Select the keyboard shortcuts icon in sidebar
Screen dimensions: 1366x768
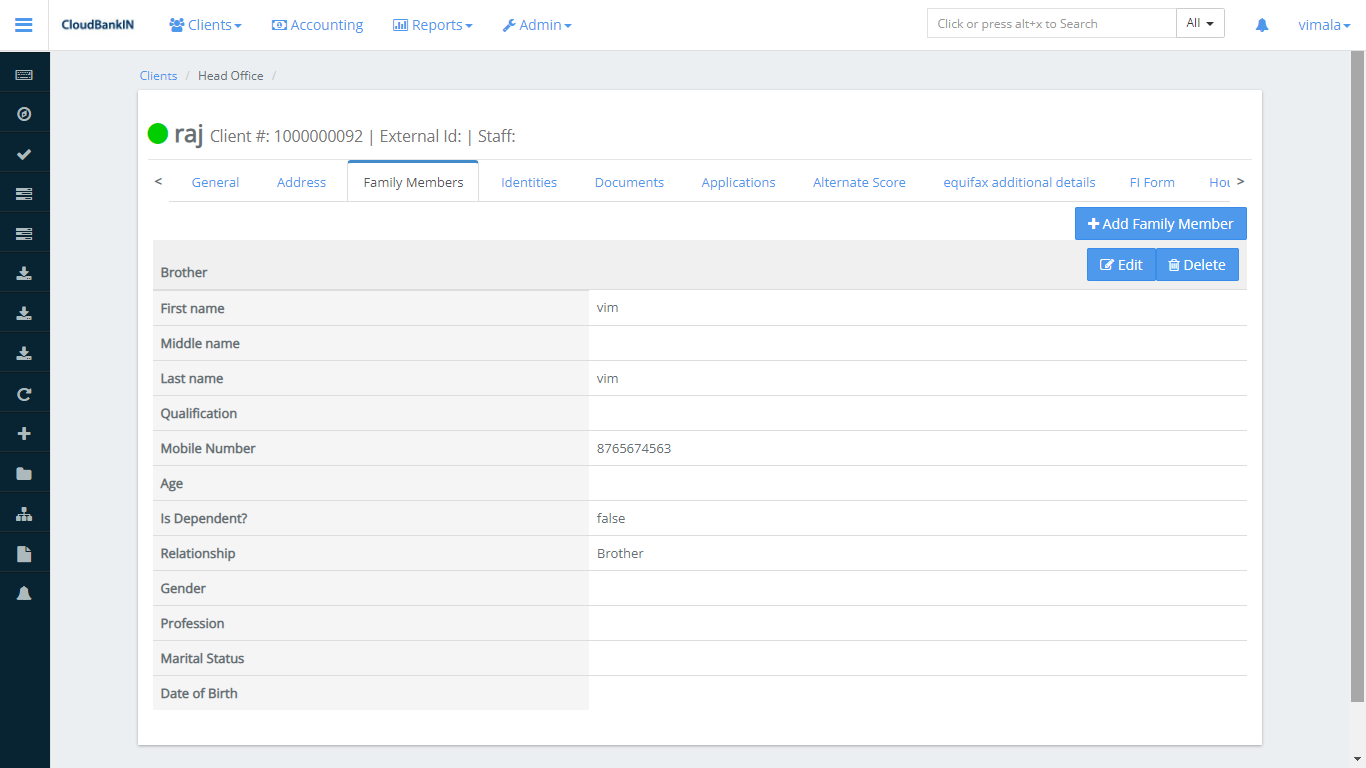[24, 72]
